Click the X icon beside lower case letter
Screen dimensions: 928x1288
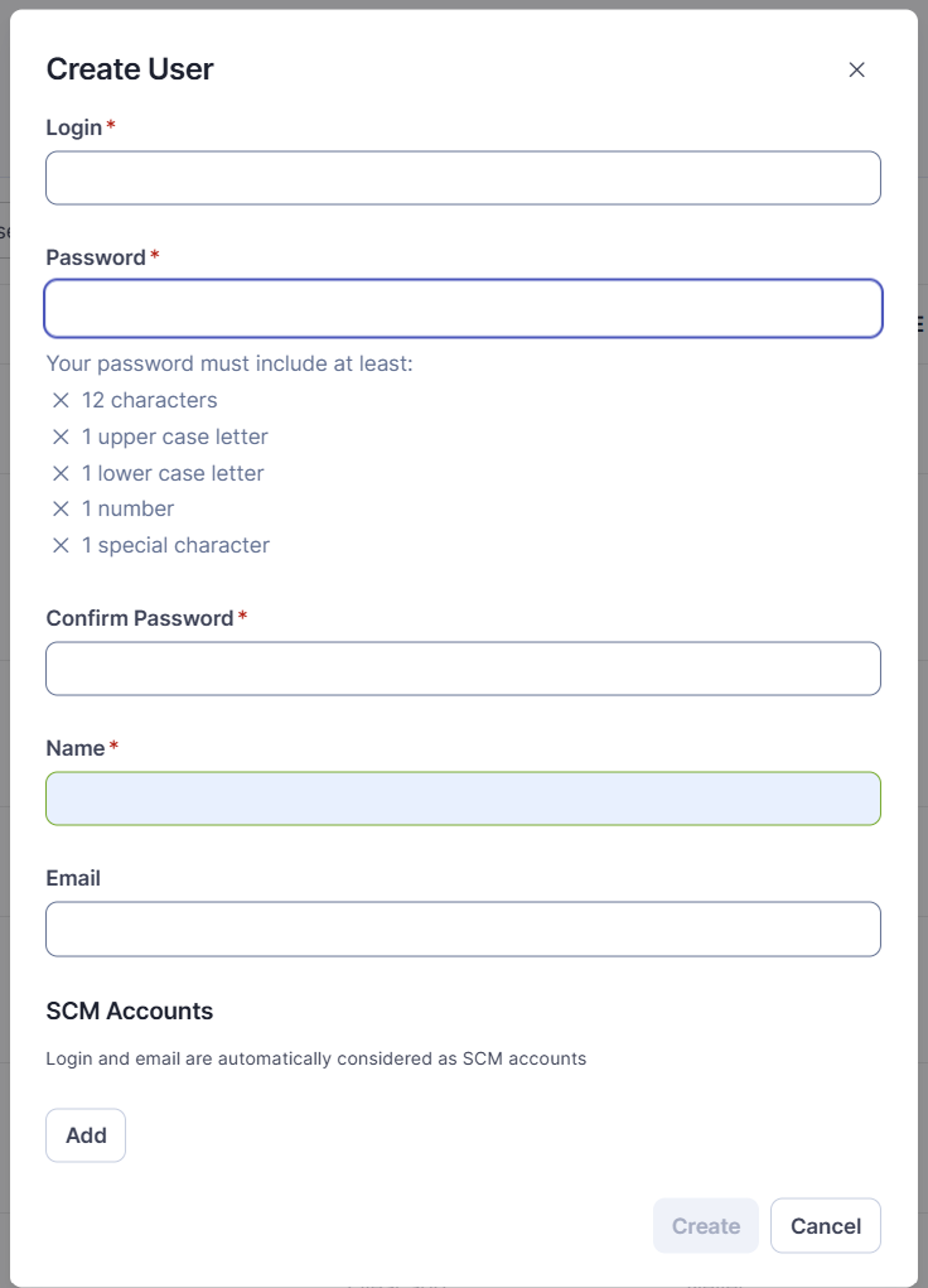coord(61,473)
